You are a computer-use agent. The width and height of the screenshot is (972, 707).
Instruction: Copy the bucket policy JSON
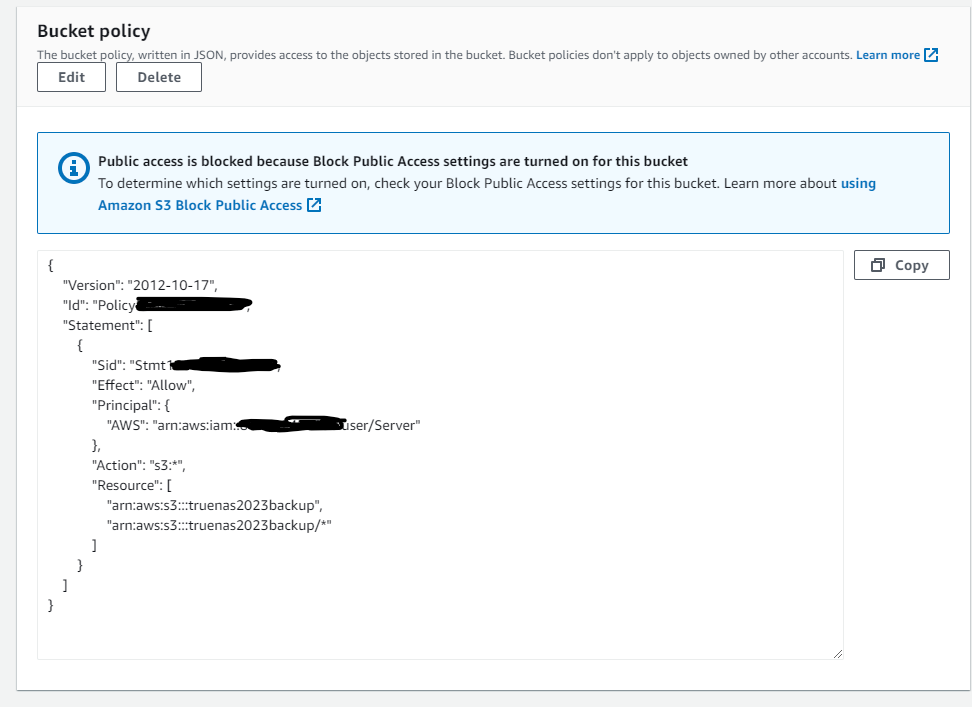point(901,265)
